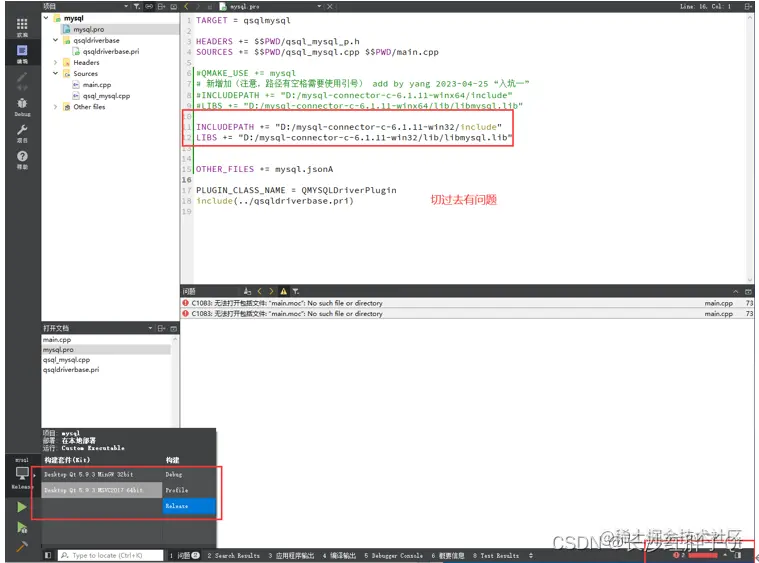
Task: Open the Compile Output tab
Action: (x=339, y=555)
